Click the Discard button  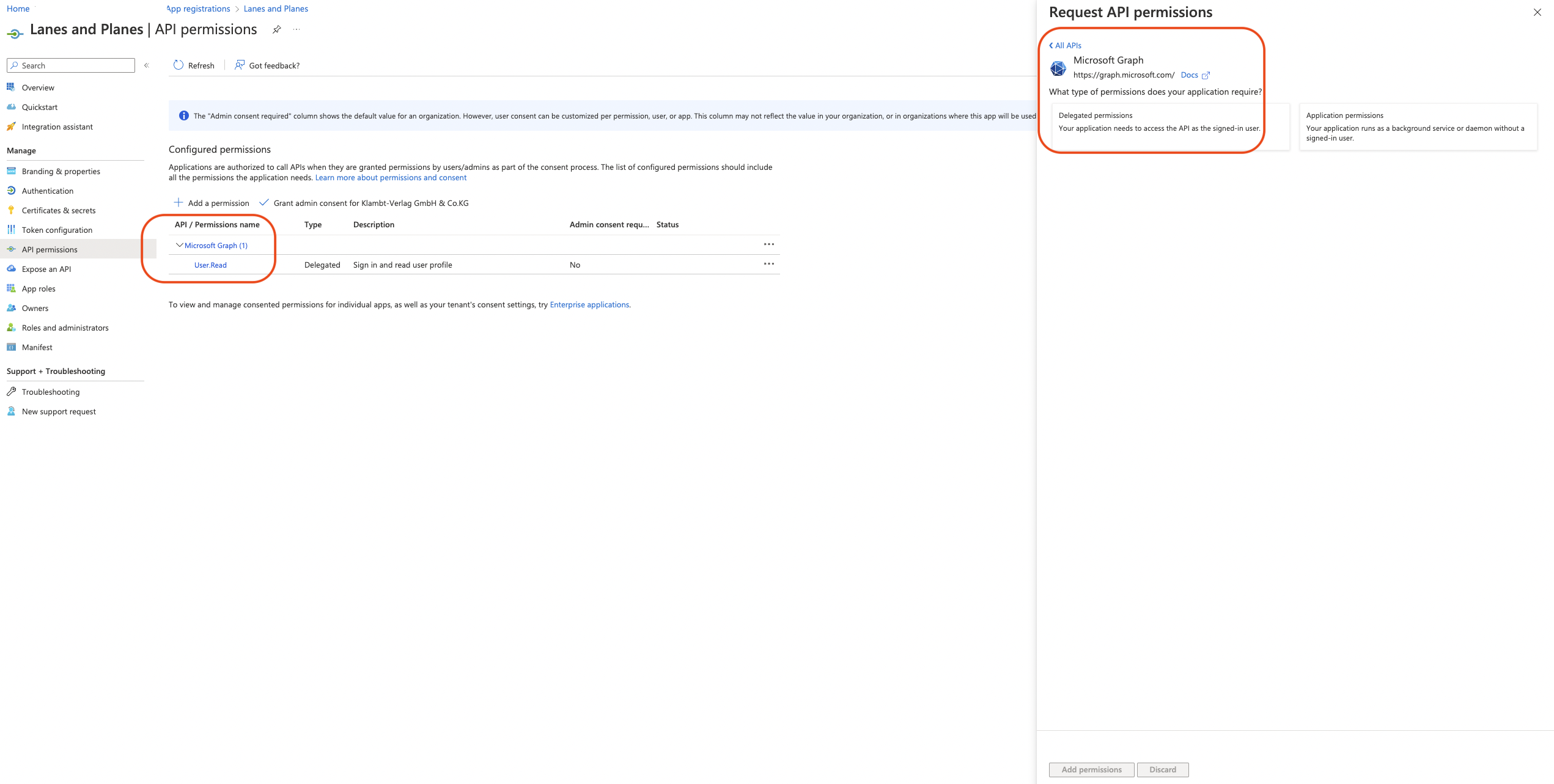point(1162,769)
